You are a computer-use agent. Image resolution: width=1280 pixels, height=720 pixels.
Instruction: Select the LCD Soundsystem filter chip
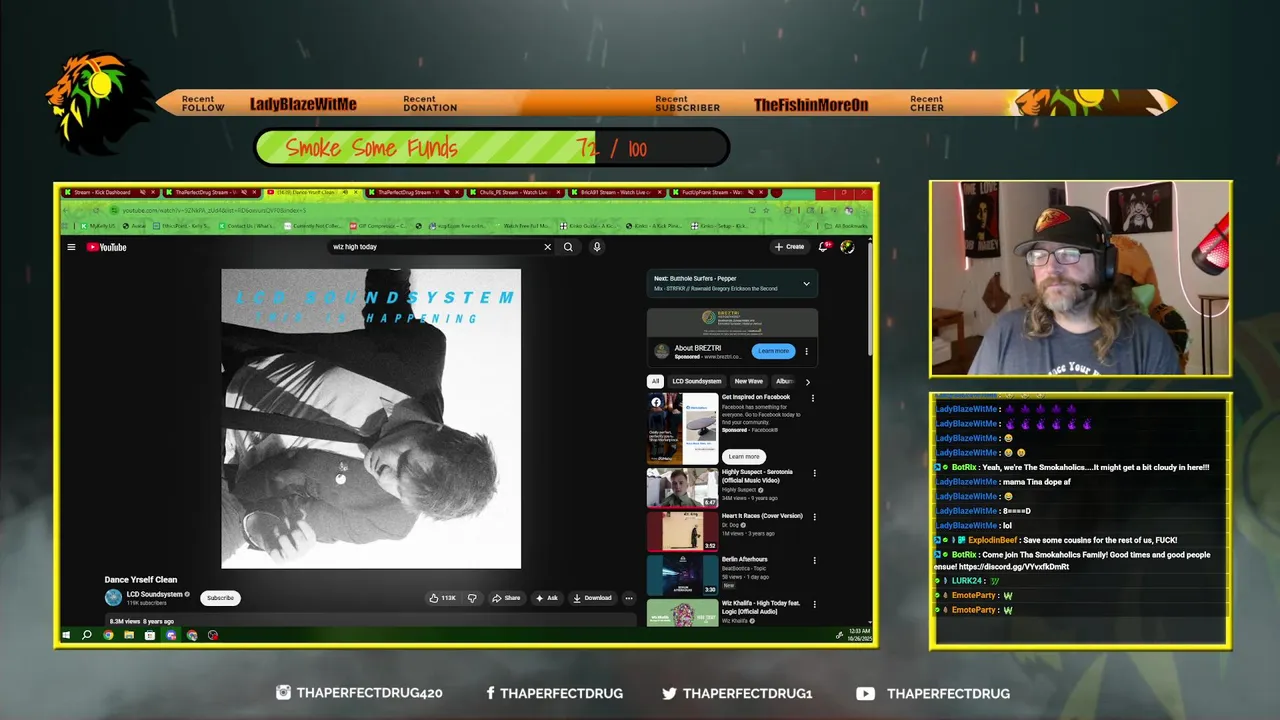[x=697, y=381]
